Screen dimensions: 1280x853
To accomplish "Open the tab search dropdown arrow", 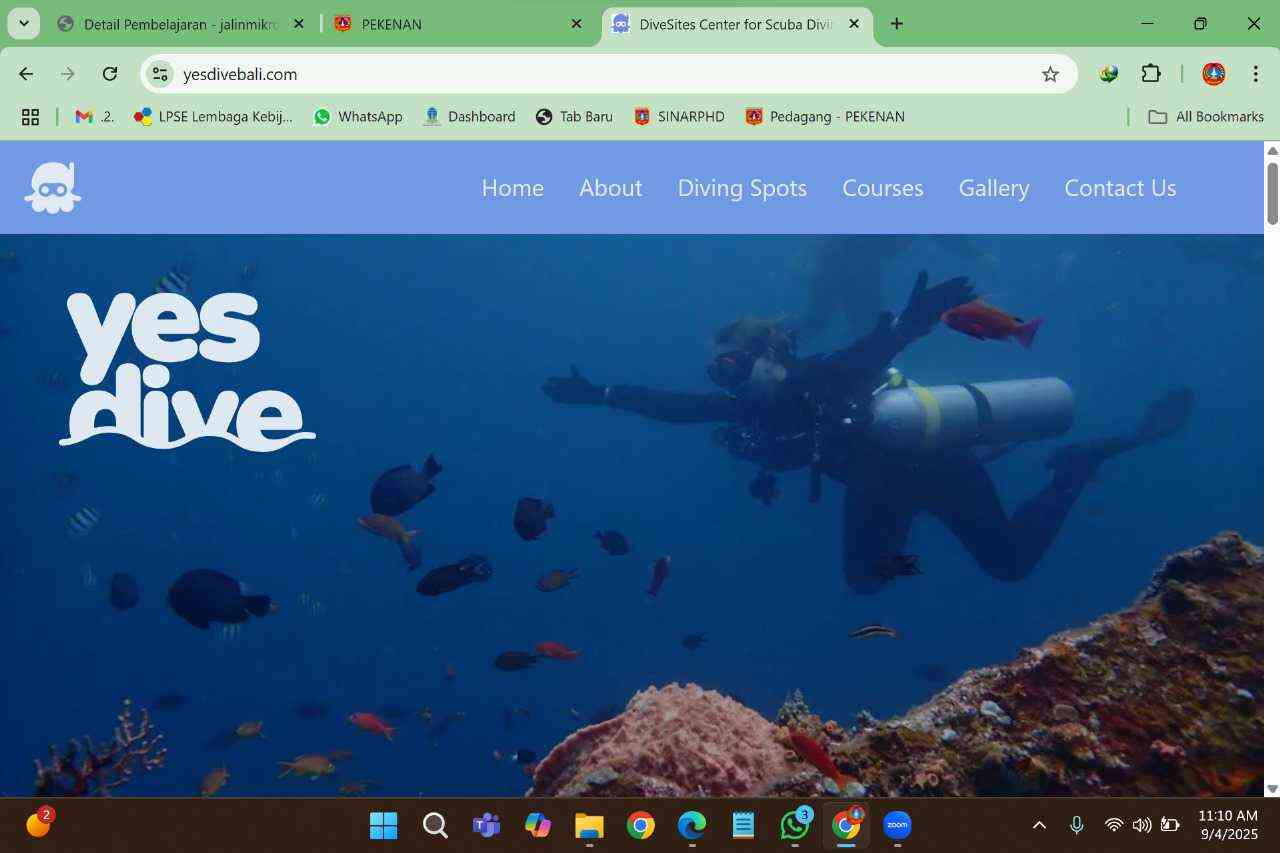I will tap(23, 24).
